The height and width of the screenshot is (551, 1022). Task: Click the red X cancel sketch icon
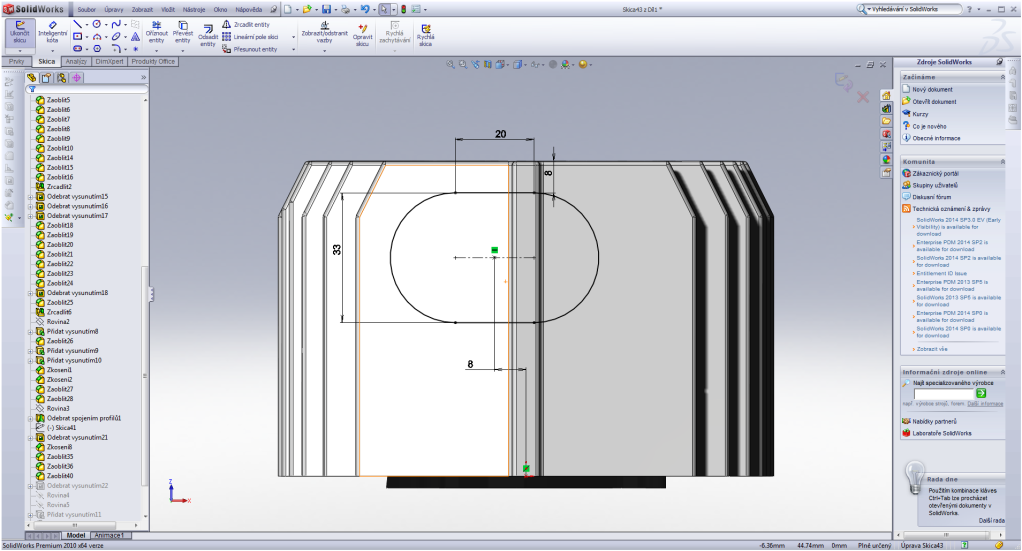863,97
